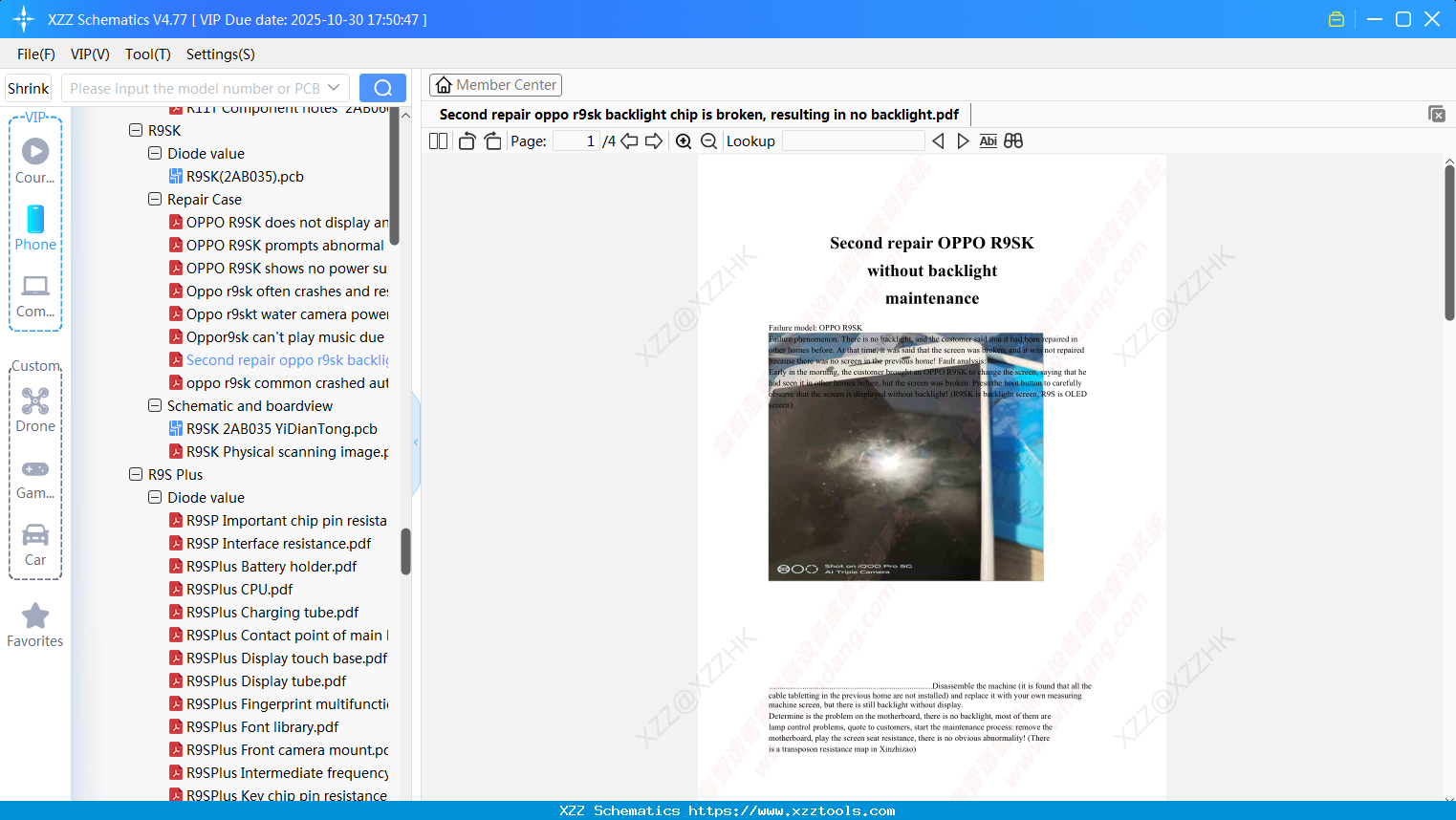Open R9SPlus Font library.pdf
Image resolution: width=1456 pixels, height=820 pixels.
coord(254,727)
